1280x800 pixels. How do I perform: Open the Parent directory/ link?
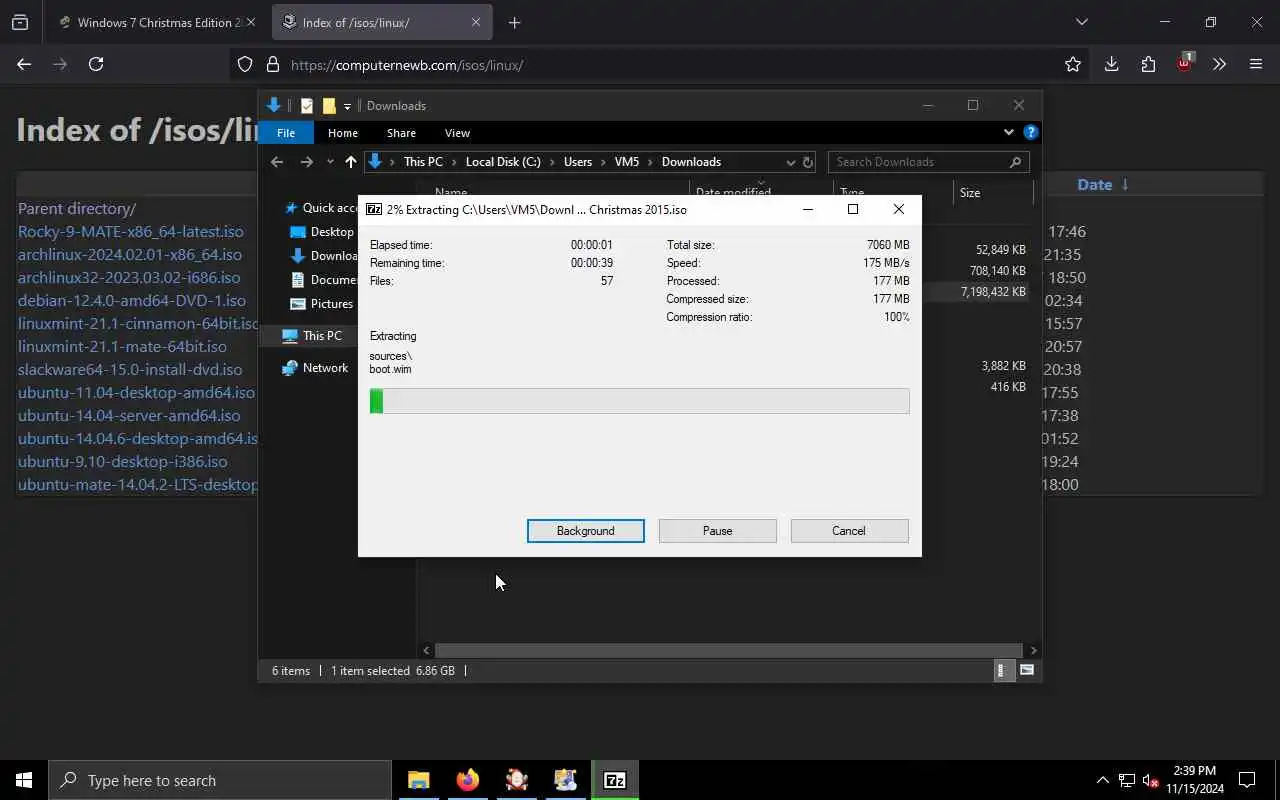coord(77,209)
